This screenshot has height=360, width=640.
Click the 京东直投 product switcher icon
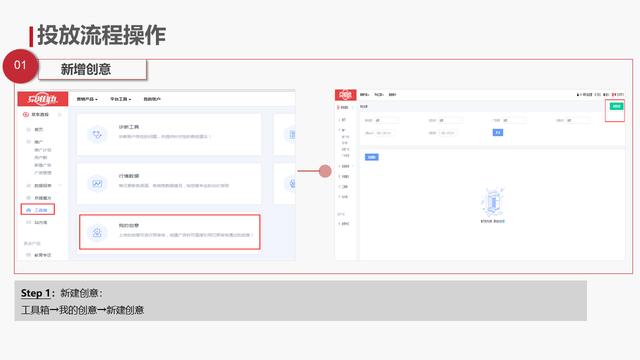click(26, 115)
